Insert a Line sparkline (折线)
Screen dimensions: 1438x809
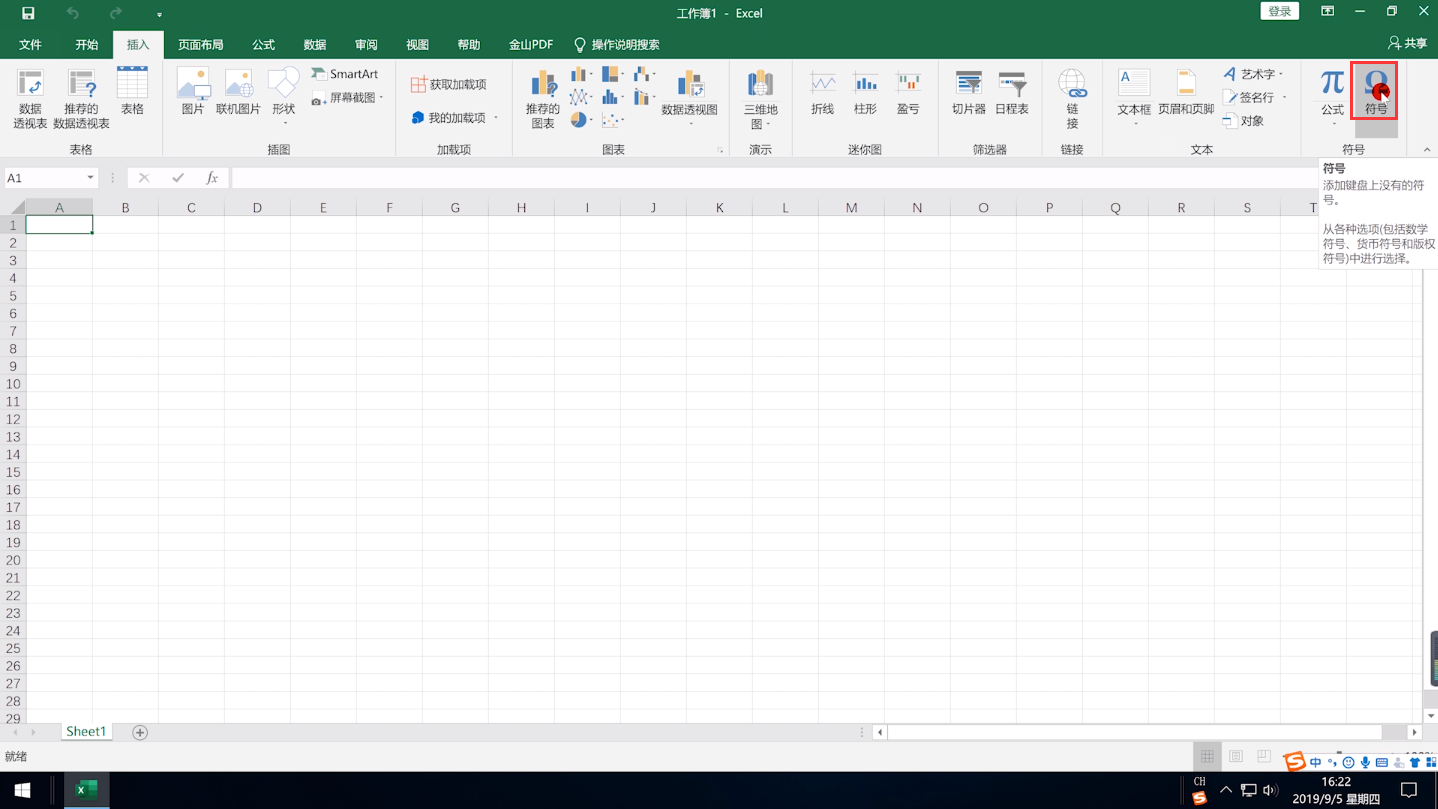[823, 91]
